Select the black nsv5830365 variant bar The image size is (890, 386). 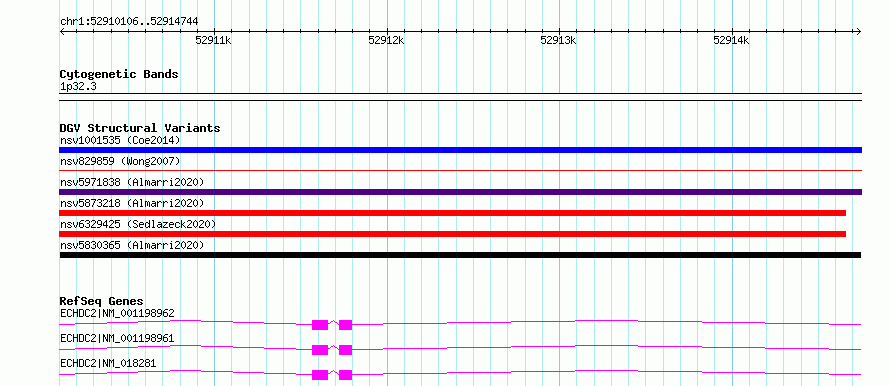(x=460, y=255)
